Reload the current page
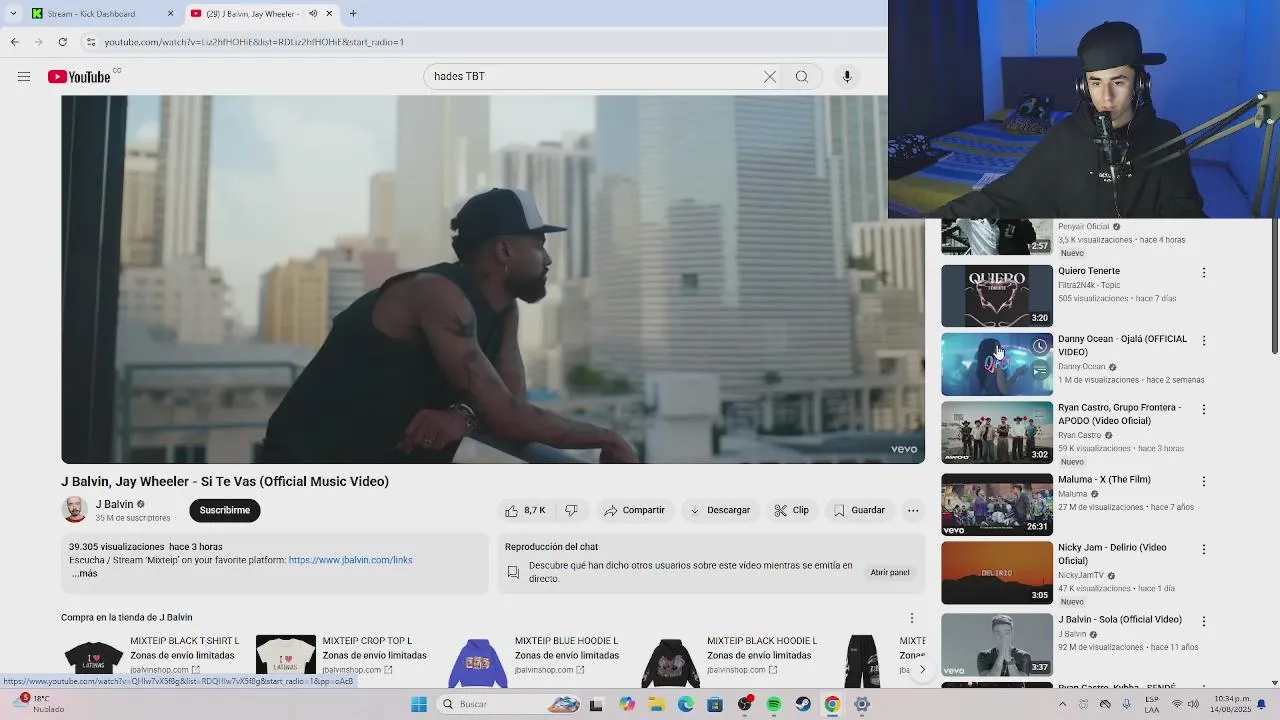The width and height of the screenshot is (1280, 720). pyautogui.click(x=62, y=42)
